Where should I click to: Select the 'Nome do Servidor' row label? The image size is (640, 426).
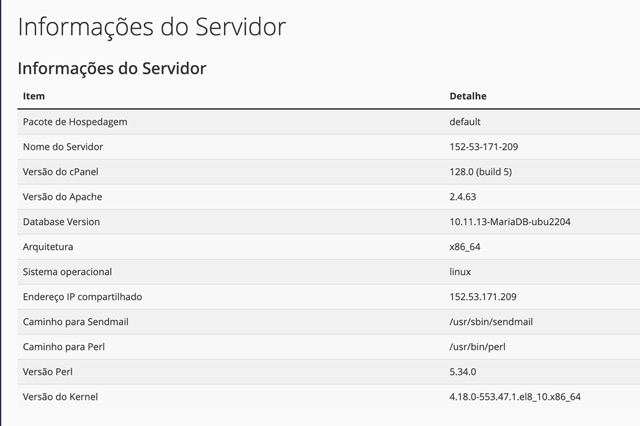tap(63, 147)
